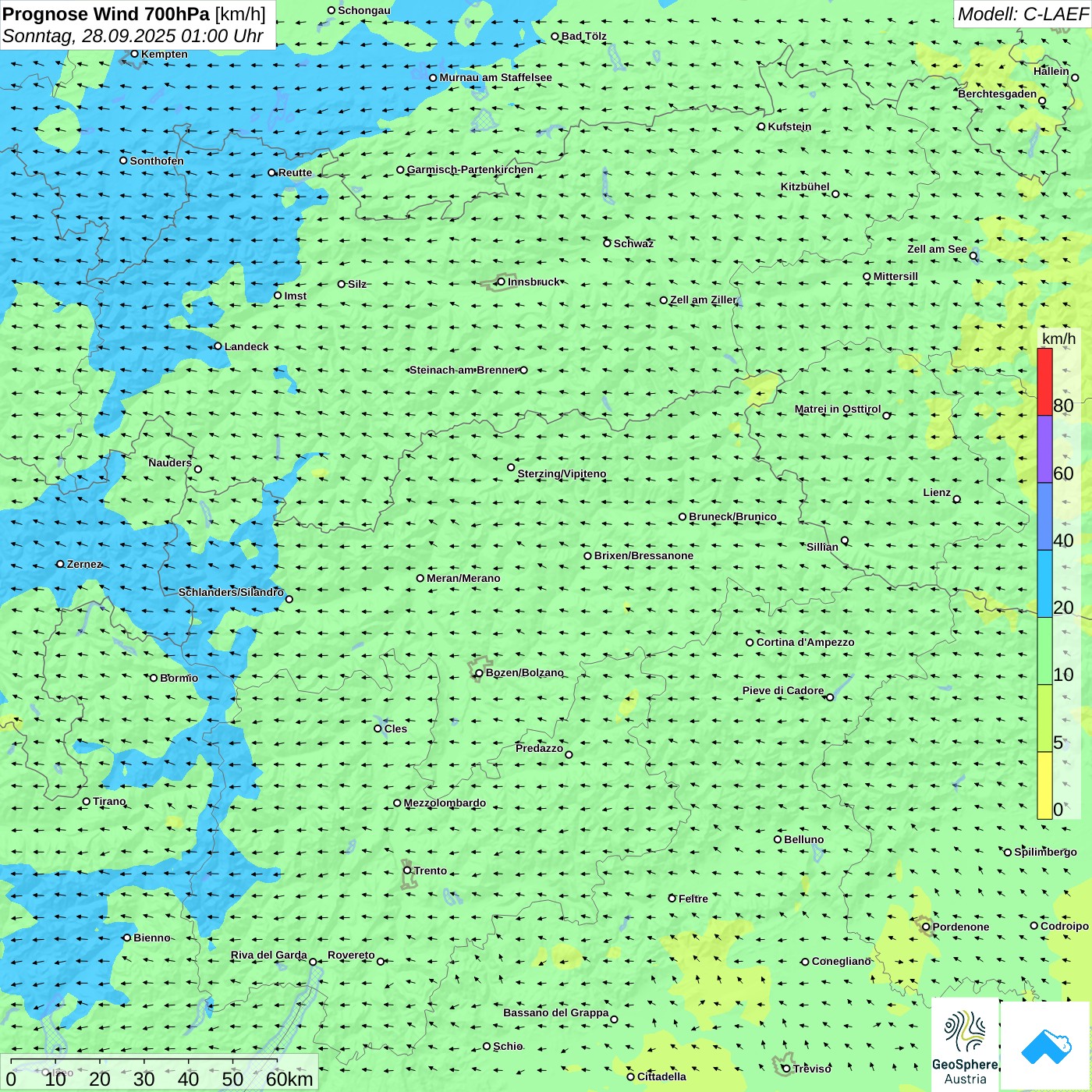This screenshot has height=1092, width=1092.
Task: Click the purple 60 km/h legend color
Action: (x=1044, y=449)
